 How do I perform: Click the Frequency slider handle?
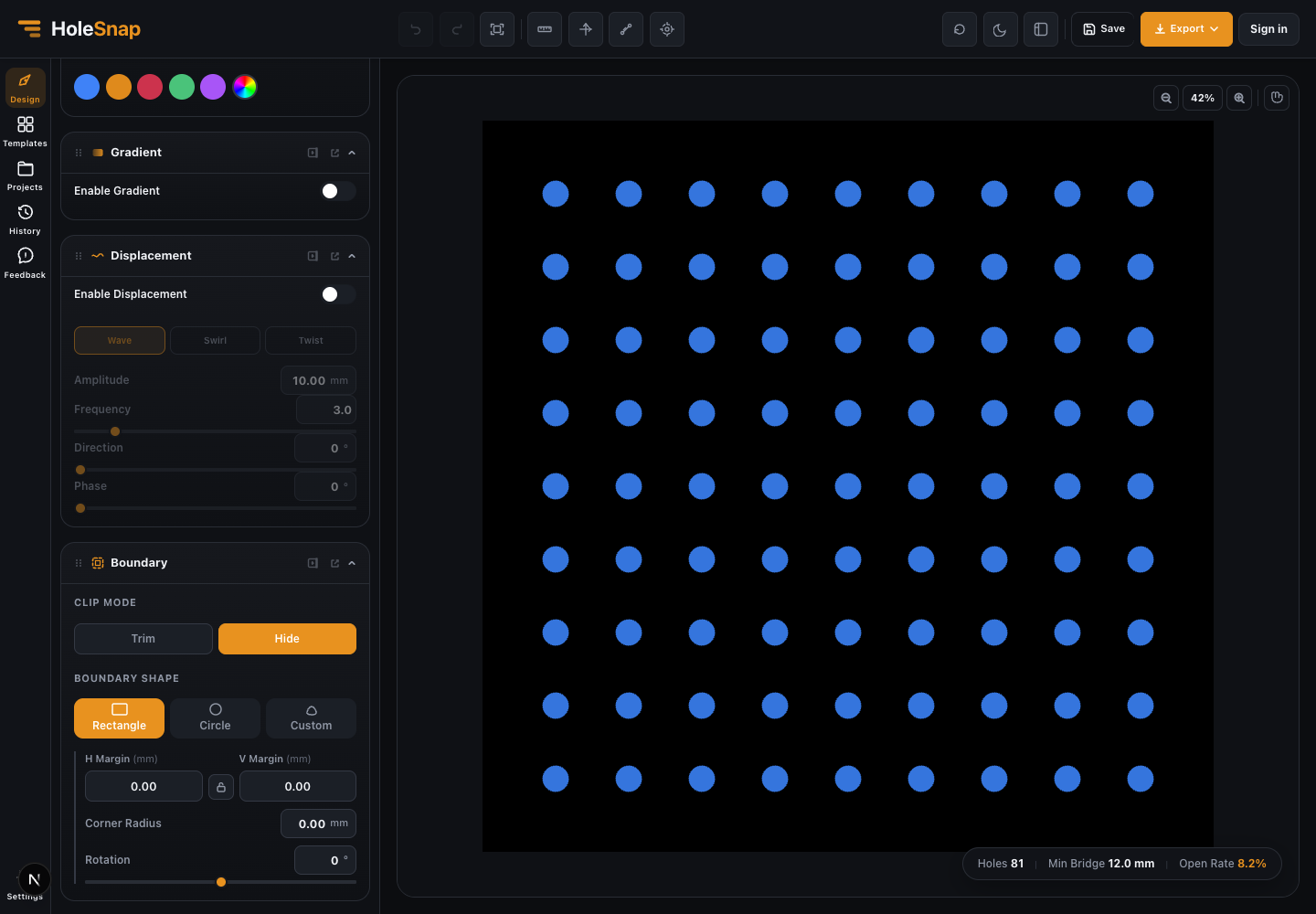click(115, 431)
